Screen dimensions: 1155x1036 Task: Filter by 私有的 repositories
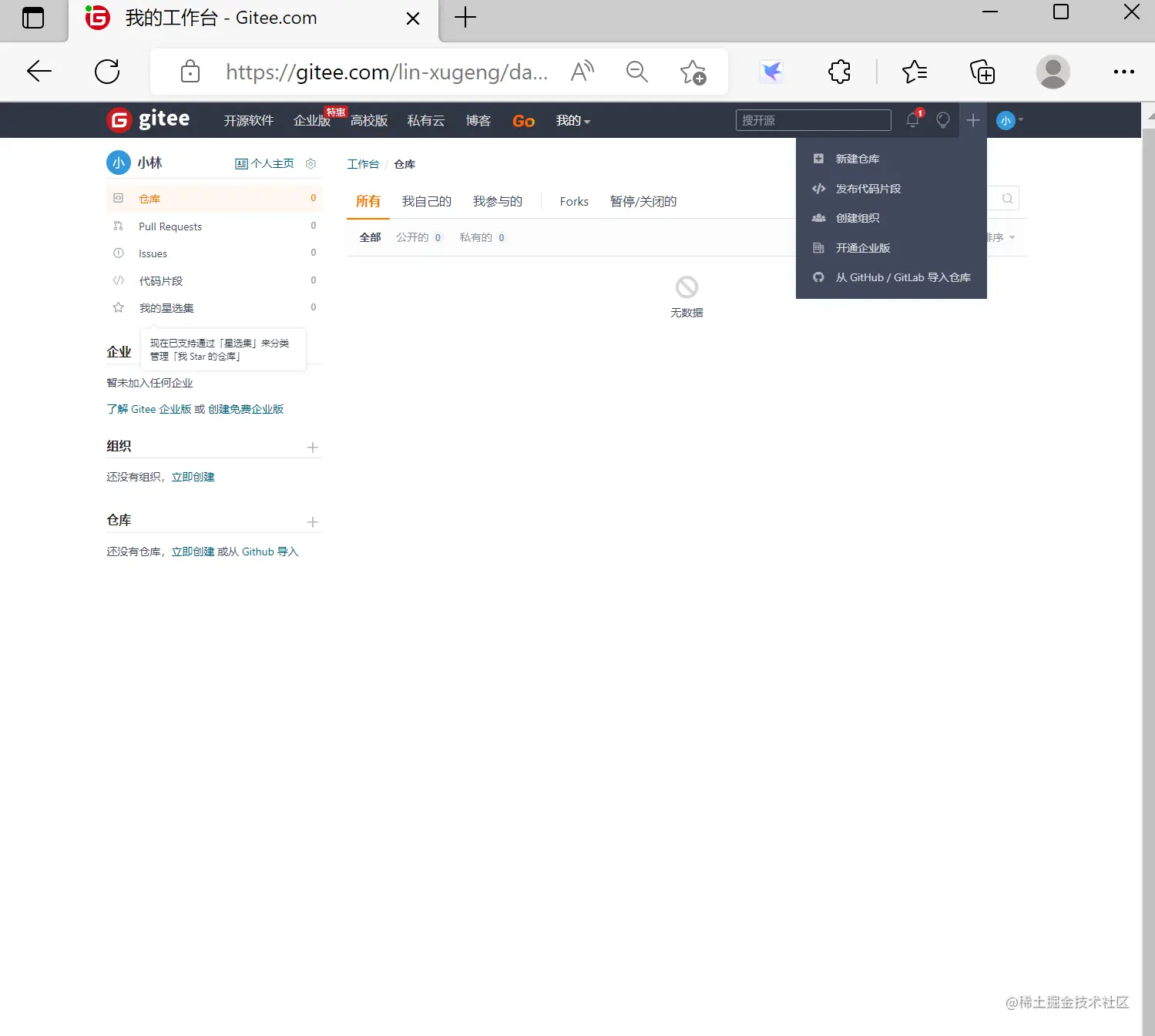tap(482, 237)
